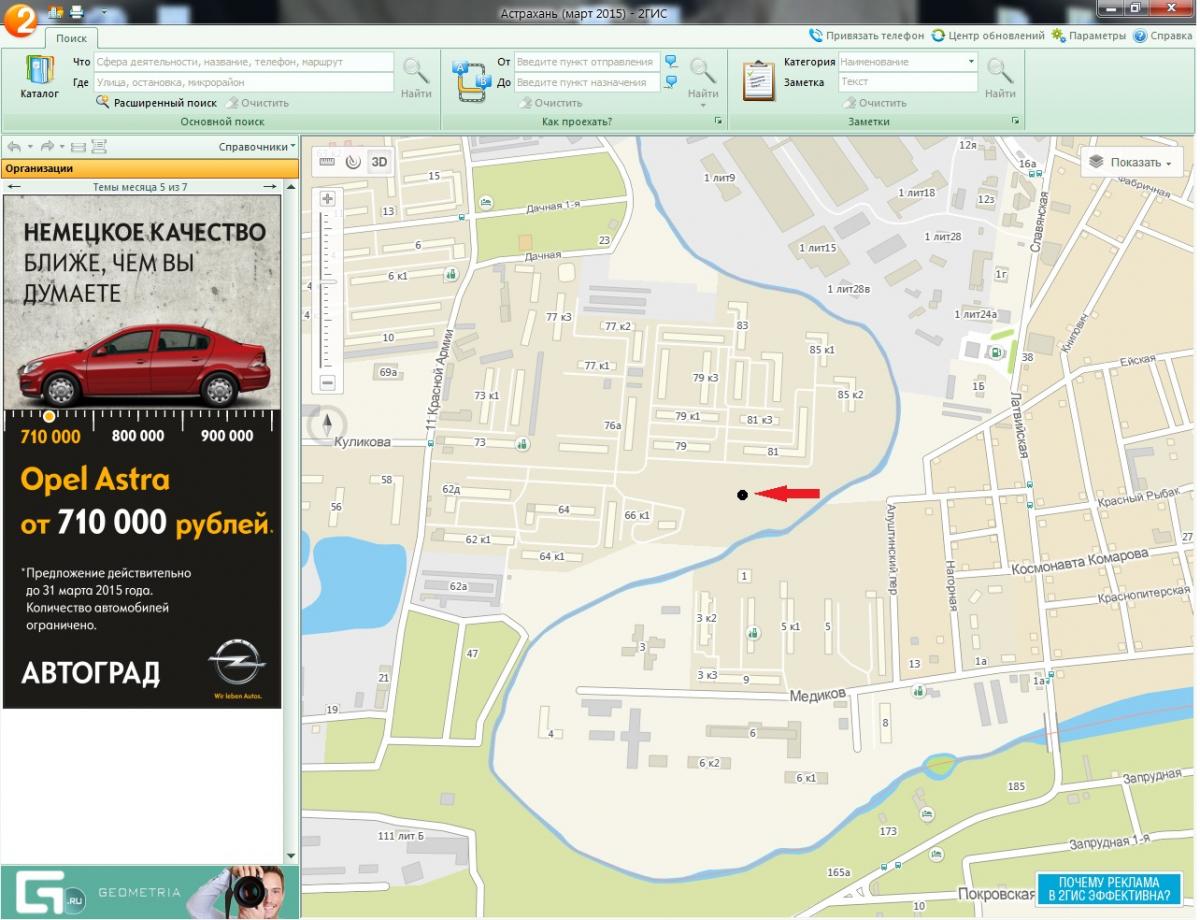Viewport: 1200px width, 920px height.
Task: Open the back button history dropdown arrow
Action: [29, 146]
